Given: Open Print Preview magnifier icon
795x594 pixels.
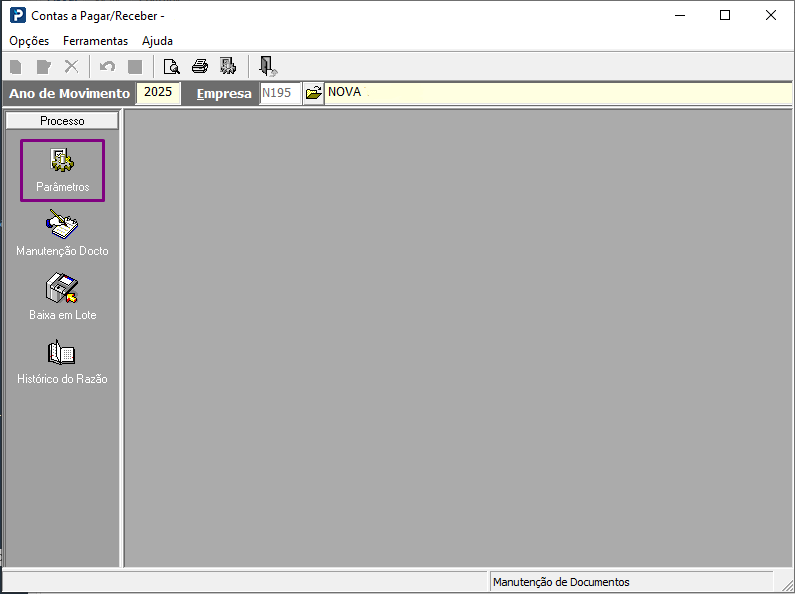Looking at the screenshot, I should pos(171,66).
